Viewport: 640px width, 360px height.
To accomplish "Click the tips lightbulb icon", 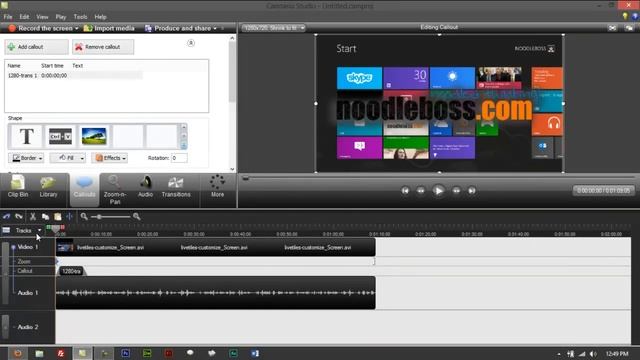I will pyautogui.click(x=624, y=16).
